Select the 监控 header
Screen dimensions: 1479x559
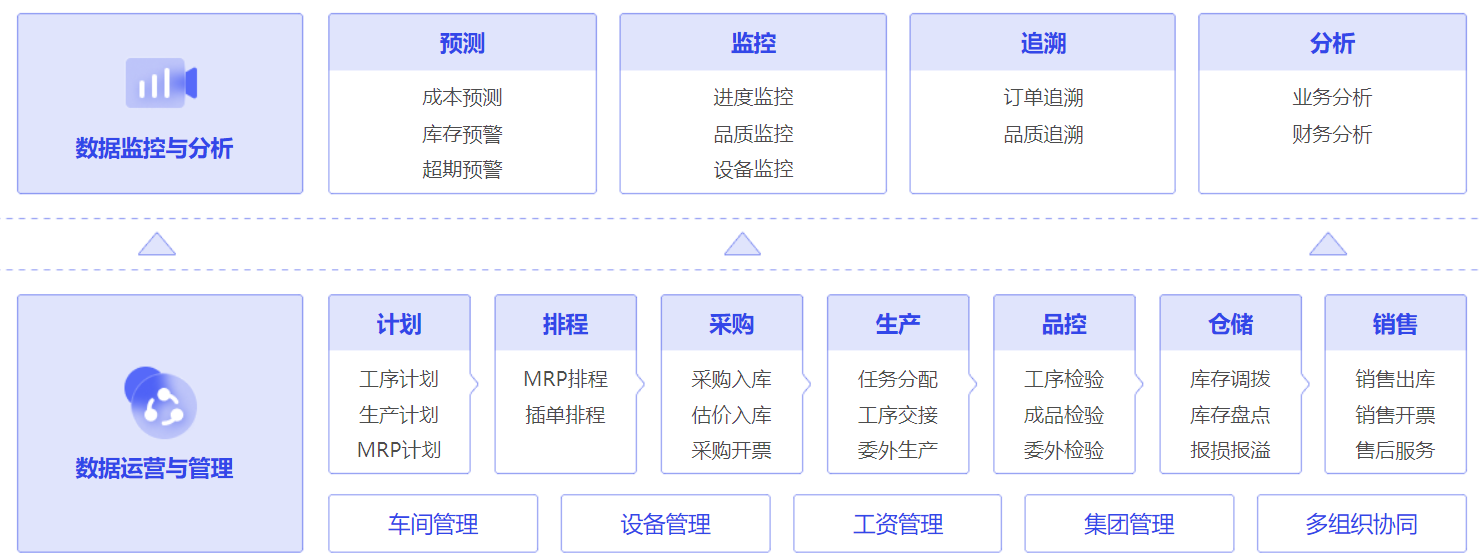[753, 43]
